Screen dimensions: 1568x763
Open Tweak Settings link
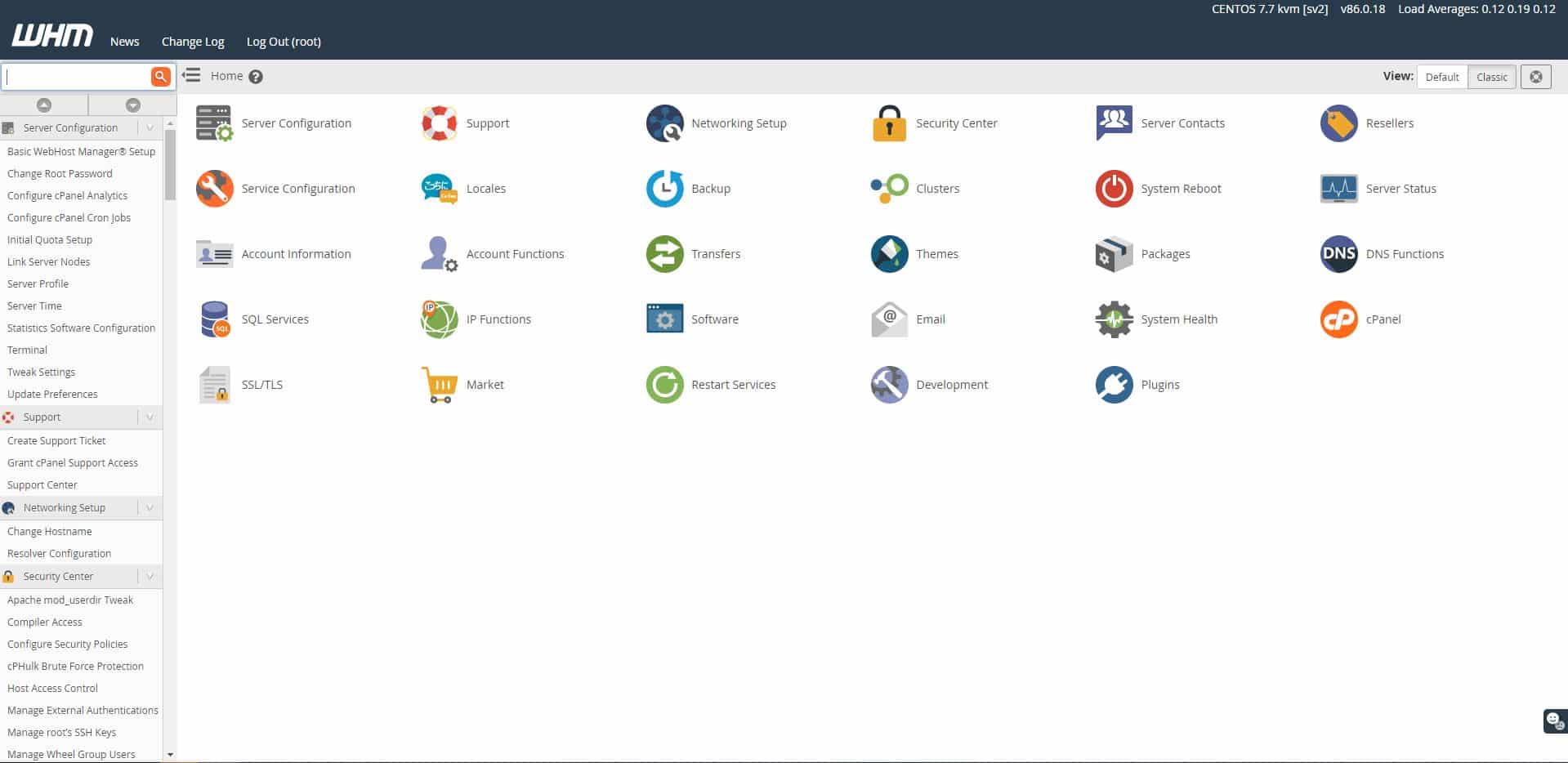click(41, 372)
